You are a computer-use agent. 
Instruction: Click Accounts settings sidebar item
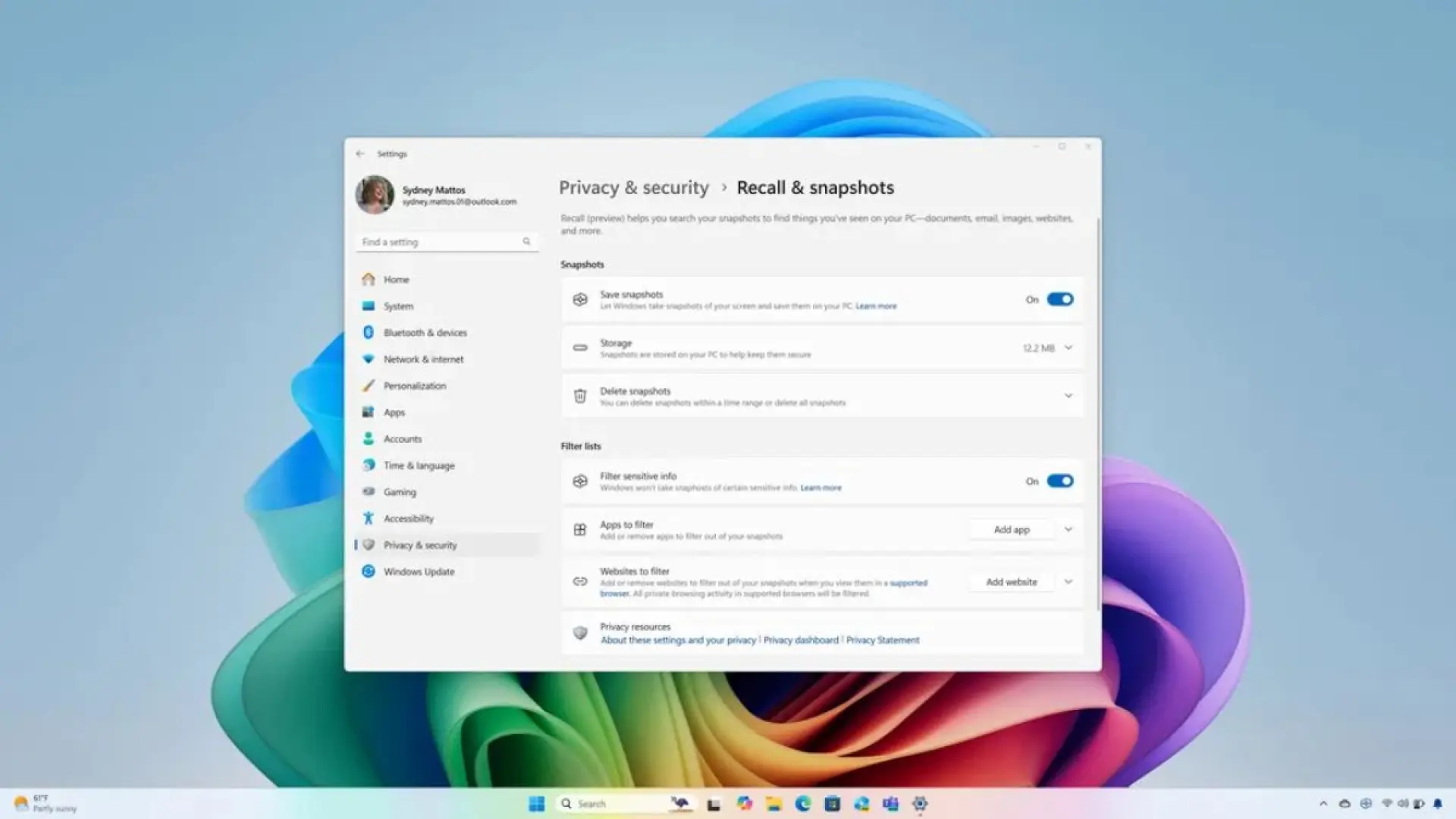[402, 438]
